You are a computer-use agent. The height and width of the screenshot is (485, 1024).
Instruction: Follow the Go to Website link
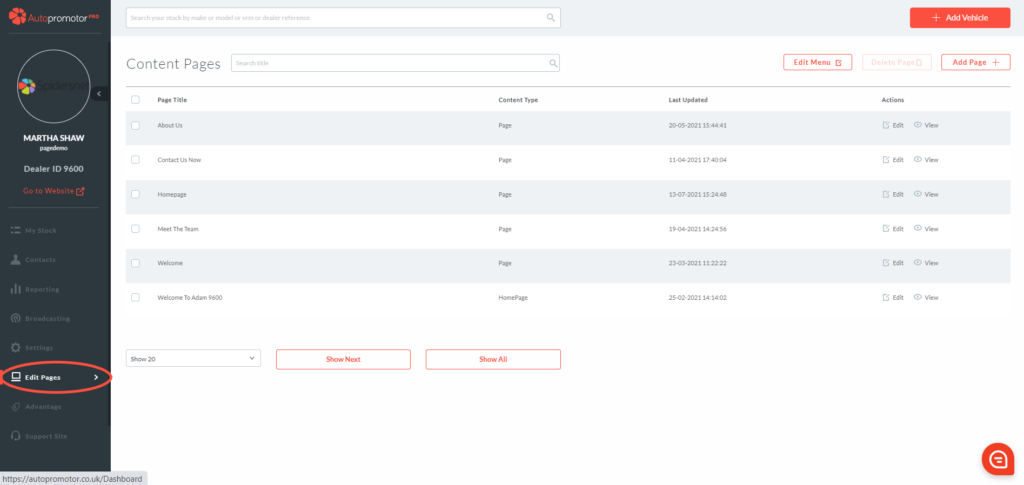[54, 191]
